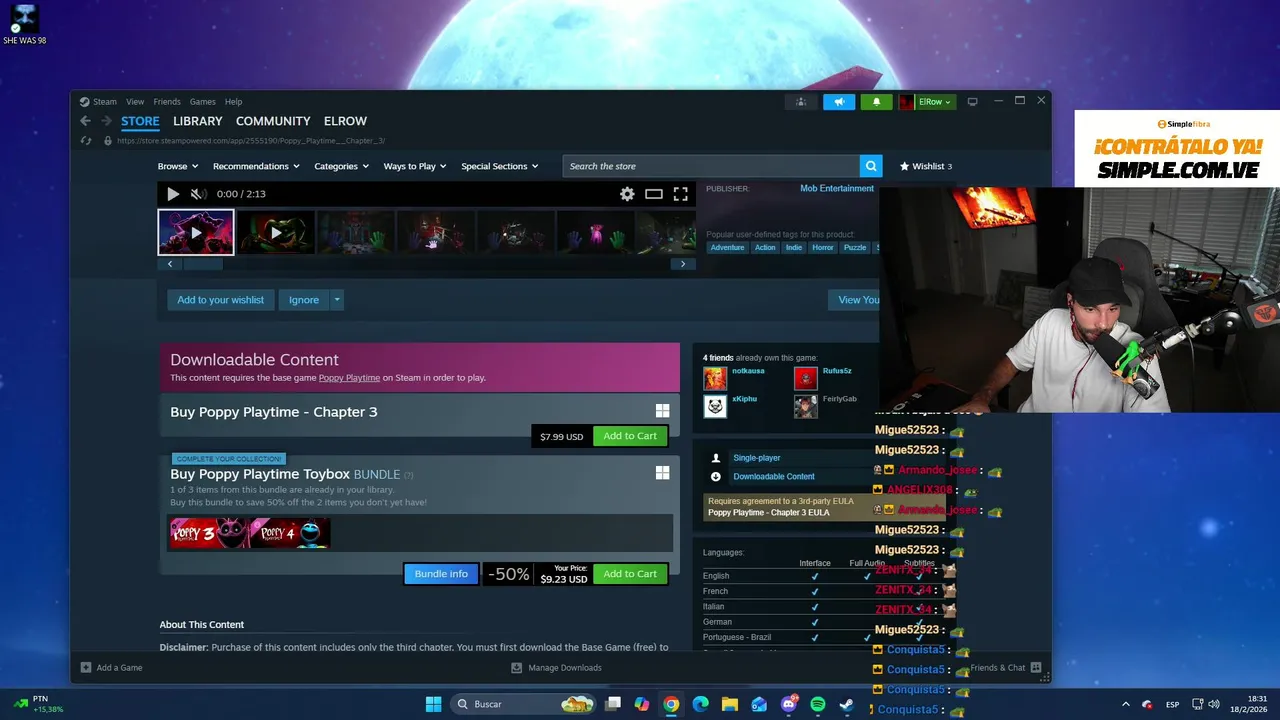
Task: Open the green notifications bell
Action: pyautogui.click(x=877, y=102)
